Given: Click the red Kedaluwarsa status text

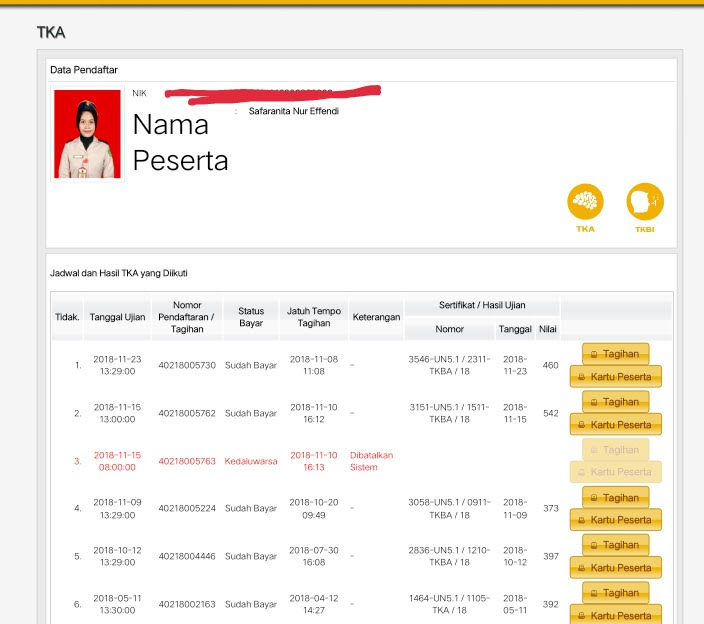Looking at the screenshot, I should pyautogui.click(x=251, y=461).
